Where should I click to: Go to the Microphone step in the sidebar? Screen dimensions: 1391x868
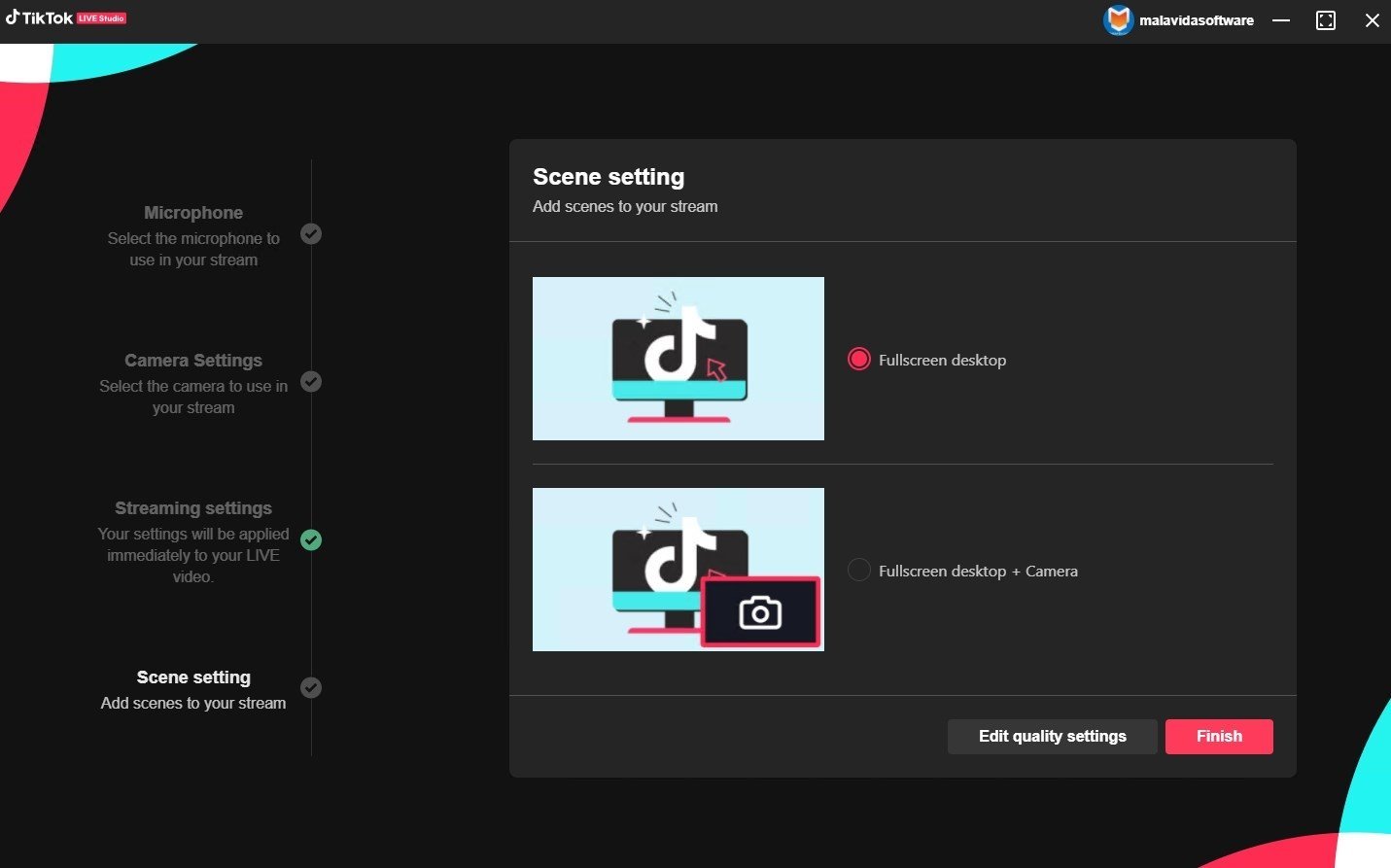point(192,212)
